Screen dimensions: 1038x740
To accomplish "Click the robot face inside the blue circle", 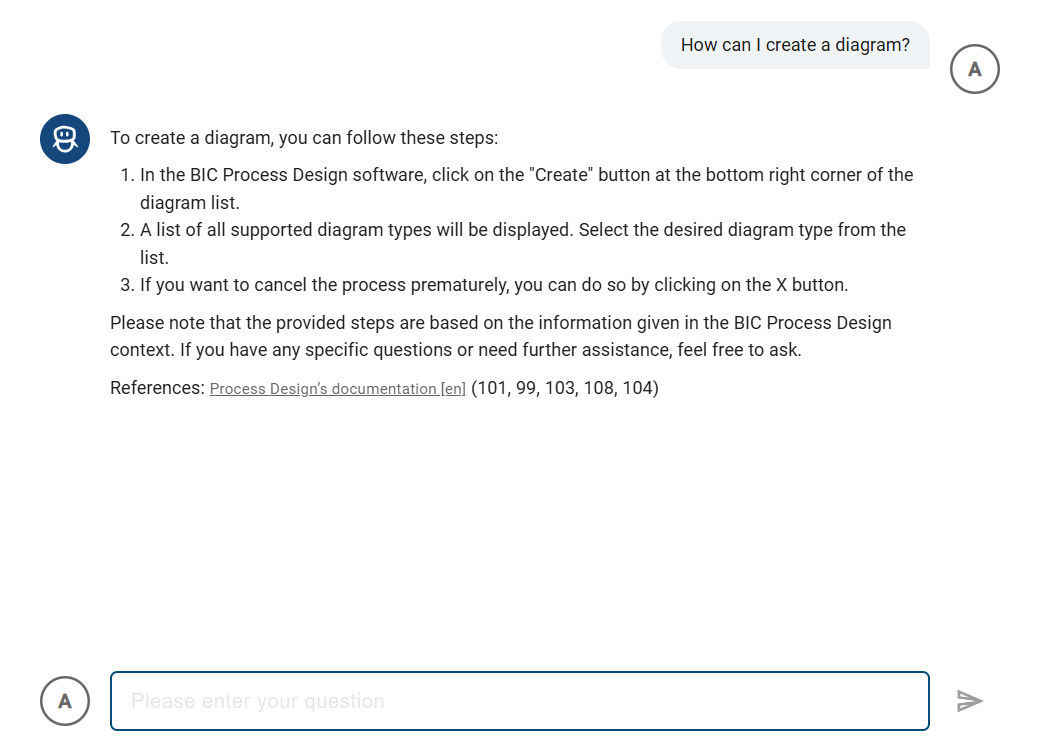I will tap(64, 139).
